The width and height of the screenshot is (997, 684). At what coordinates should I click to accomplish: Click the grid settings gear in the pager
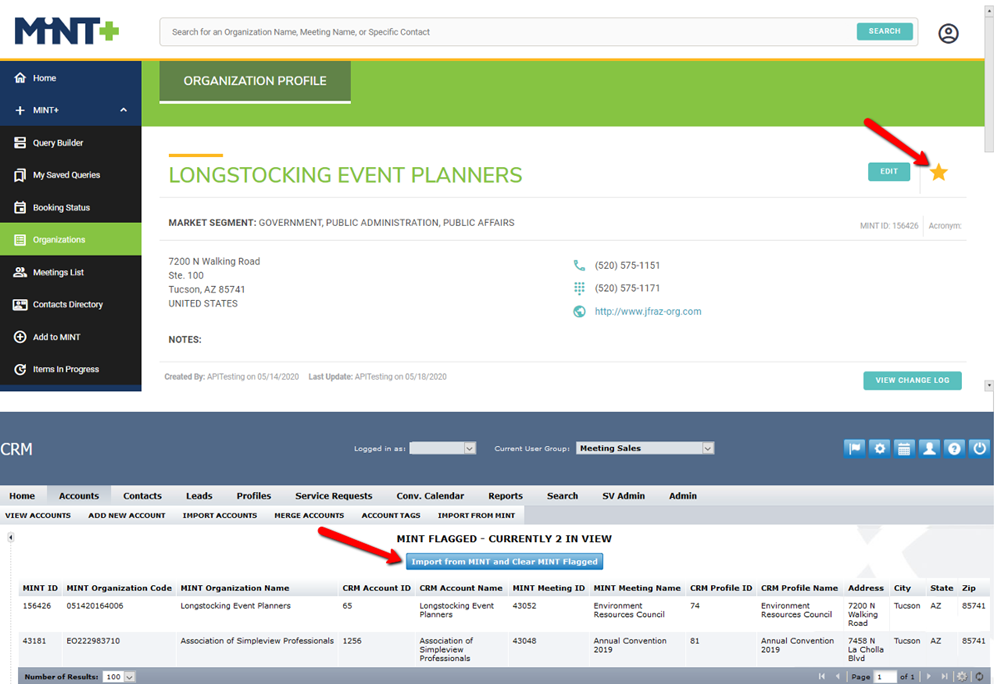(963, 676)
